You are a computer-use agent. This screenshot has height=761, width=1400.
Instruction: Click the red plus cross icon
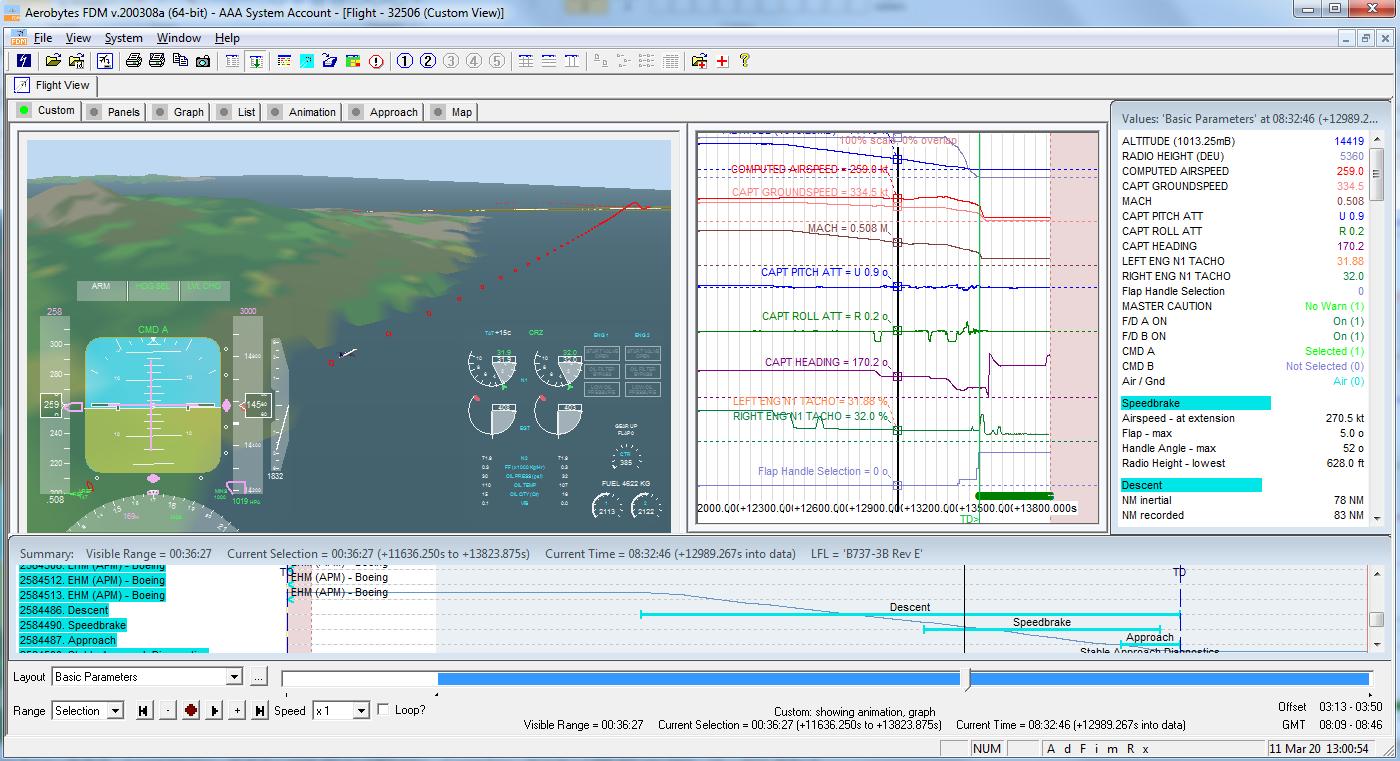(x=722, y=61)
